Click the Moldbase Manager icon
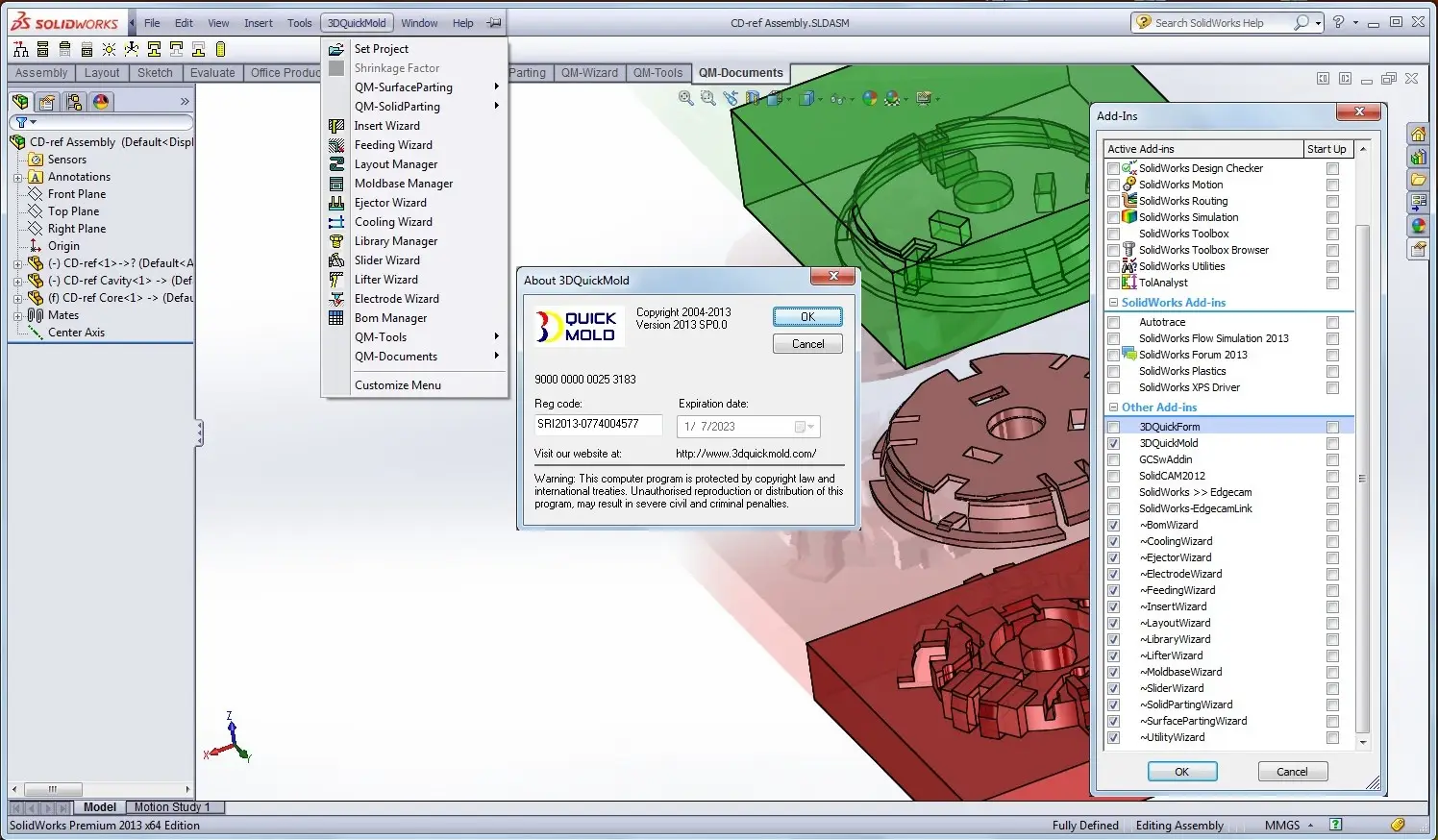The image size is (1438, 840). coord(336,184)
